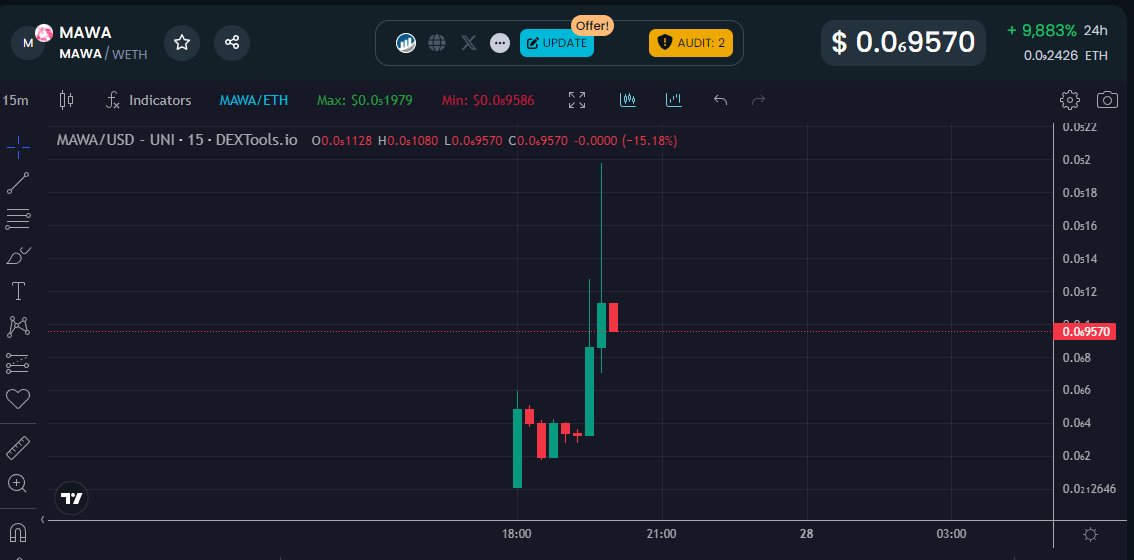Toggle the bar chart view icon
The image size is (1134, 560).
pyautogui.click(x=674, y=100)
